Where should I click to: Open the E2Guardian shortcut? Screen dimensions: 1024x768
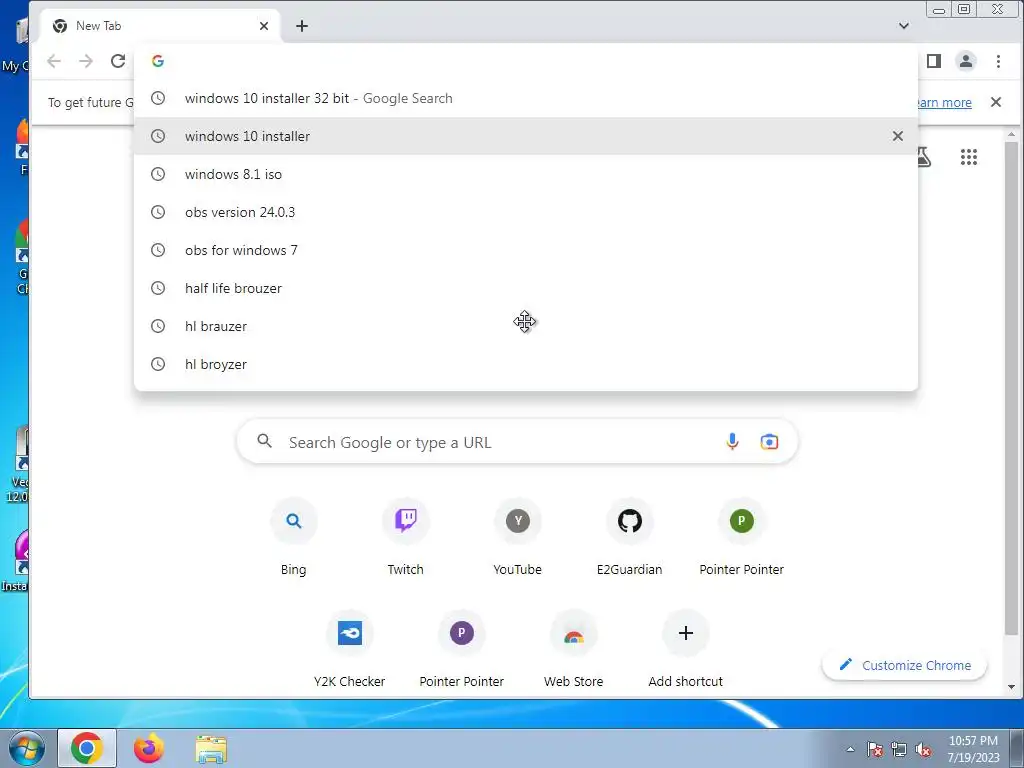point(630,538)
